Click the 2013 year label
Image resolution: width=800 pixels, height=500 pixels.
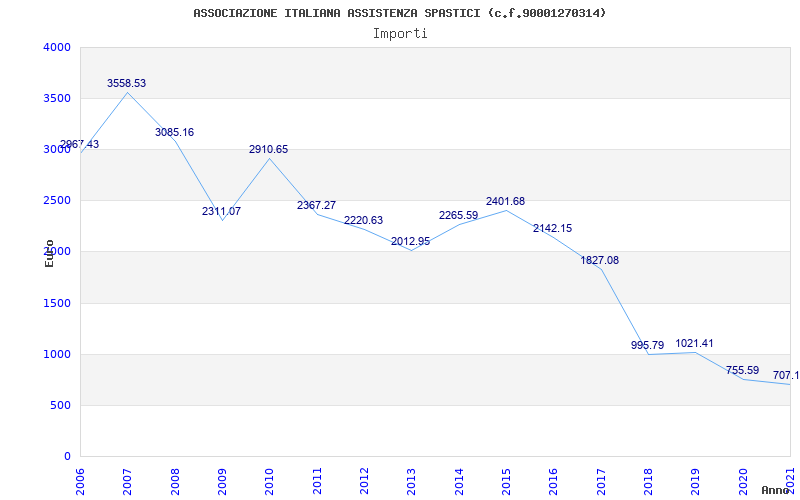pos(411,481)
